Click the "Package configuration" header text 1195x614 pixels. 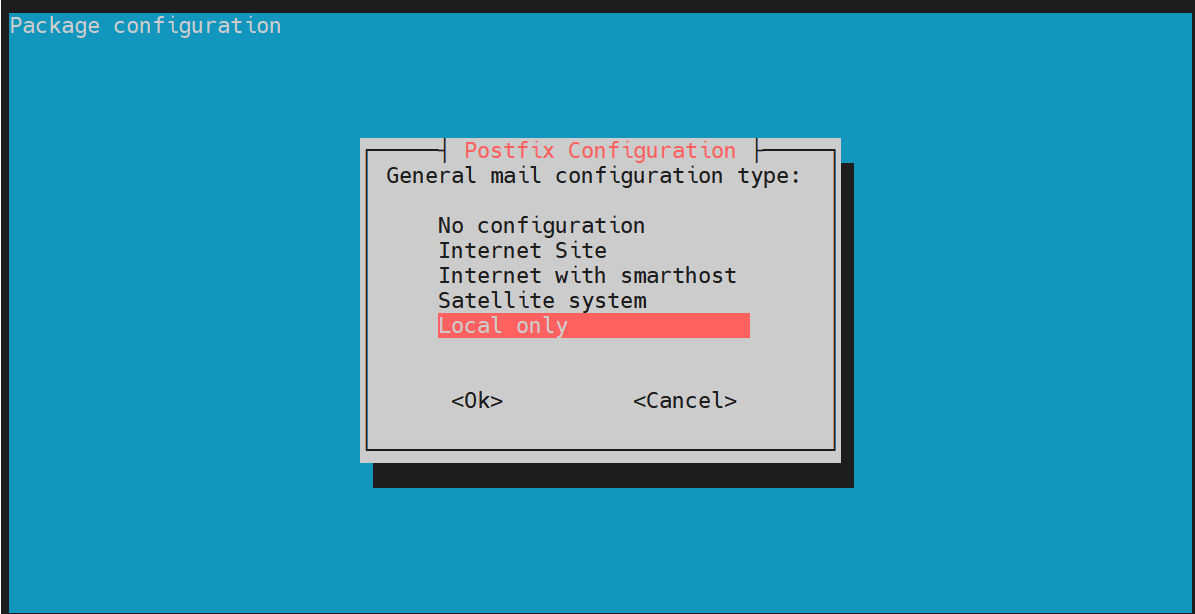point(146,26)
